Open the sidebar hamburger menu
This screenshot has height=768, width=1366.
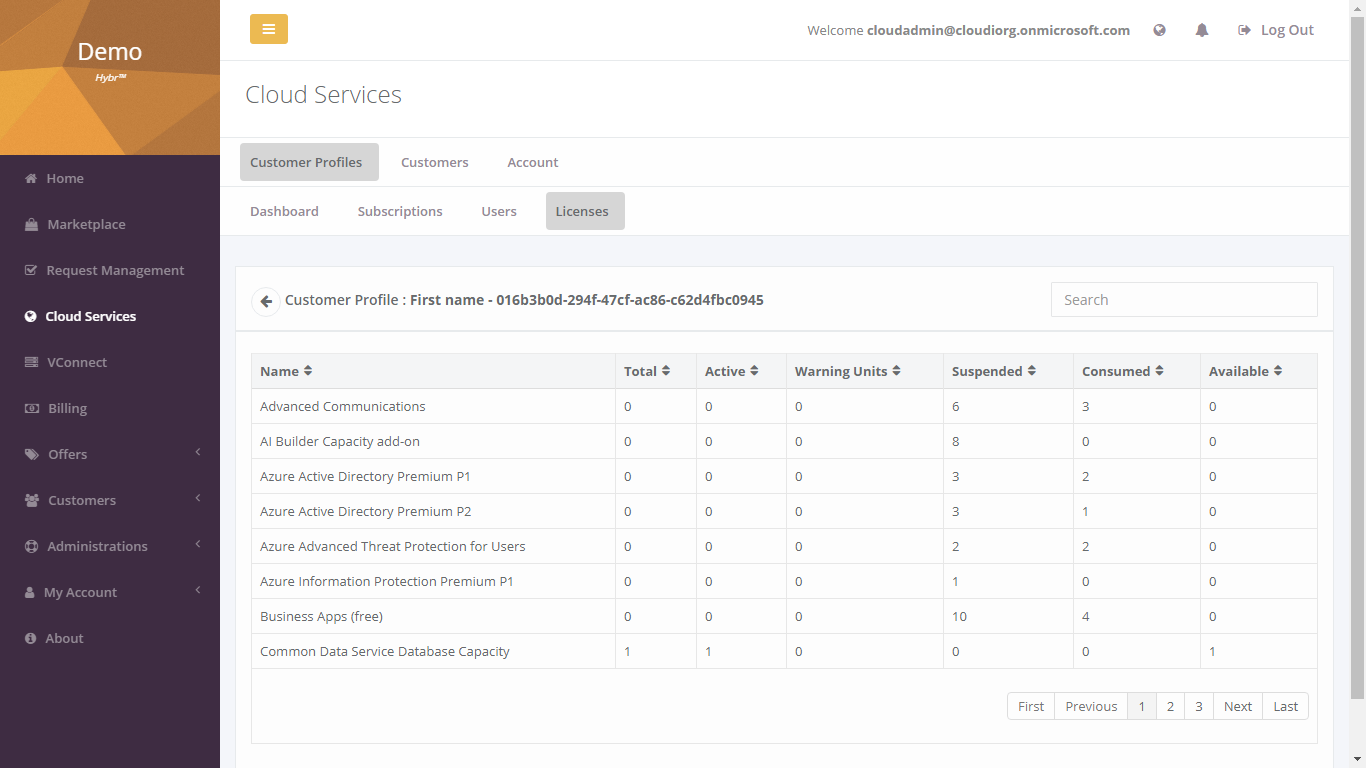click(x=268, y=29)
